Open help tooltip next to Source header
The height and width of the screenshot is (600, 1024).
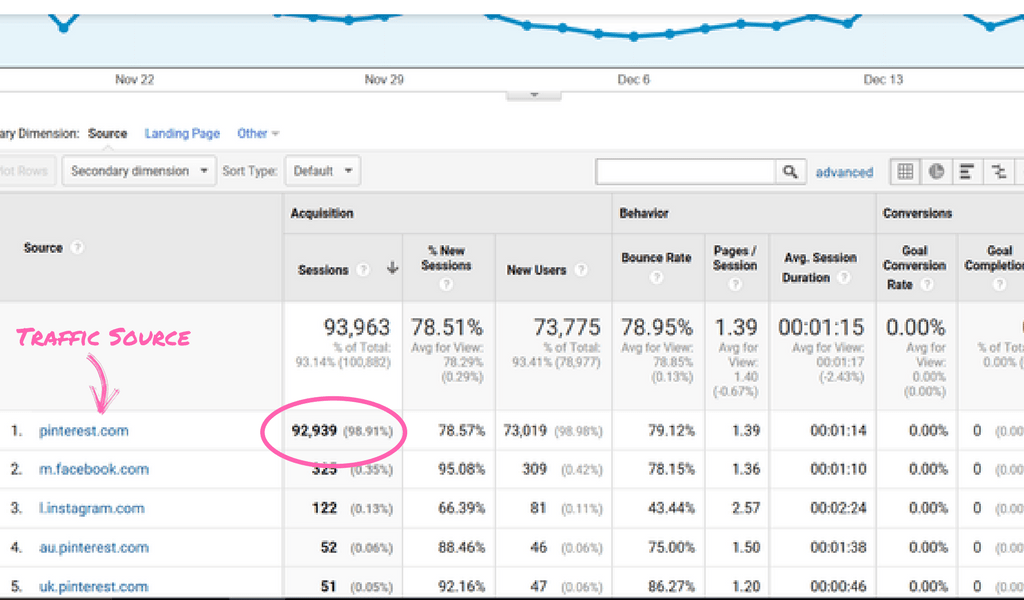[x=77, y=247]
